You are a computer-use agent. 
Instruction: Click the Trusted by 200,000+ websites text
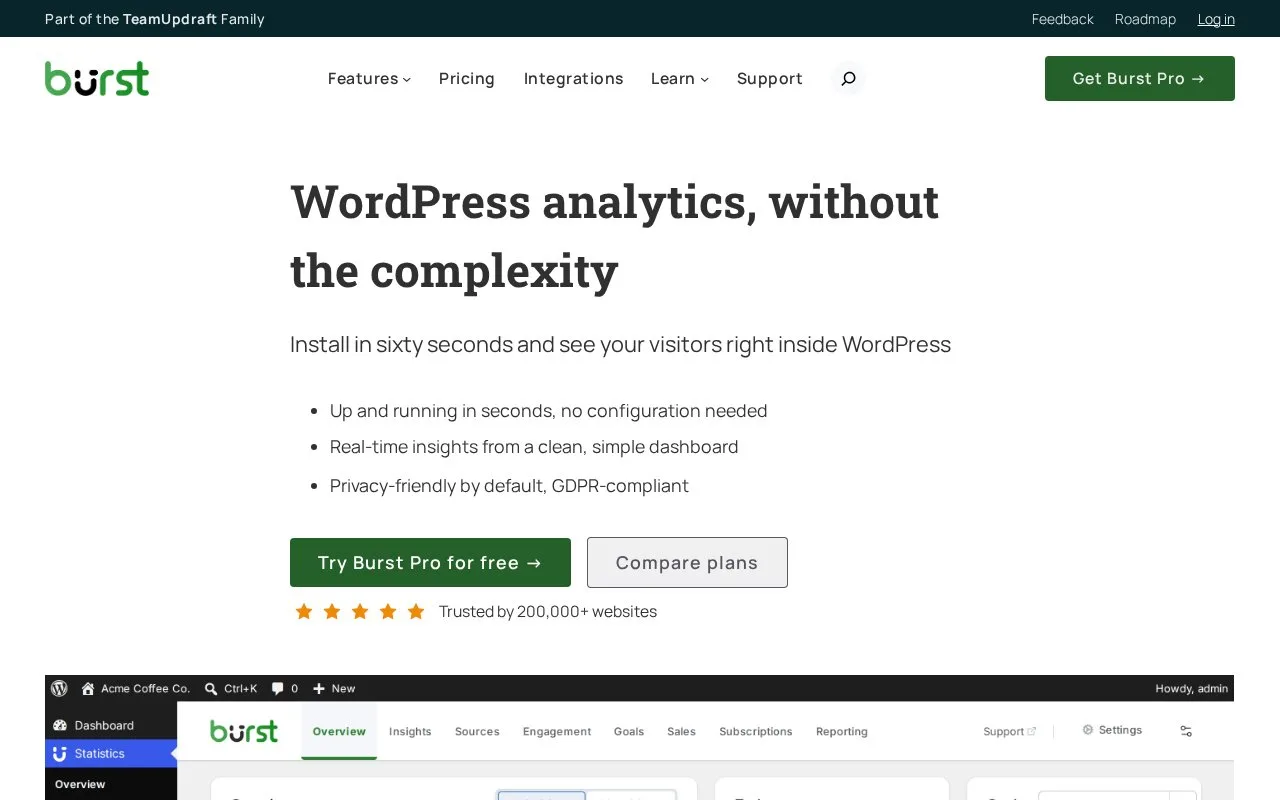tap(548, 611)
